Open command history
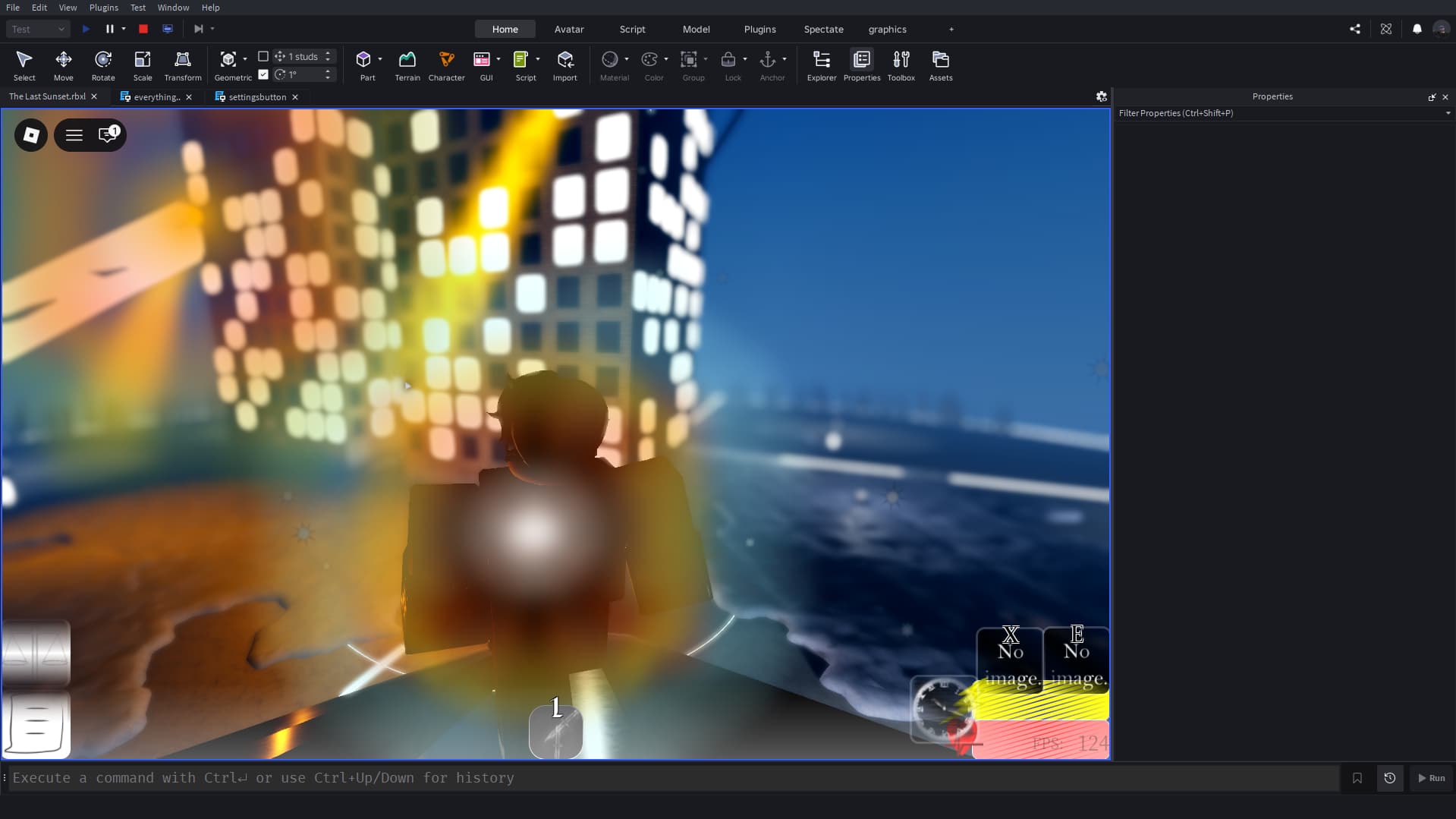The image size is (1456, 819). (1390, 778)
